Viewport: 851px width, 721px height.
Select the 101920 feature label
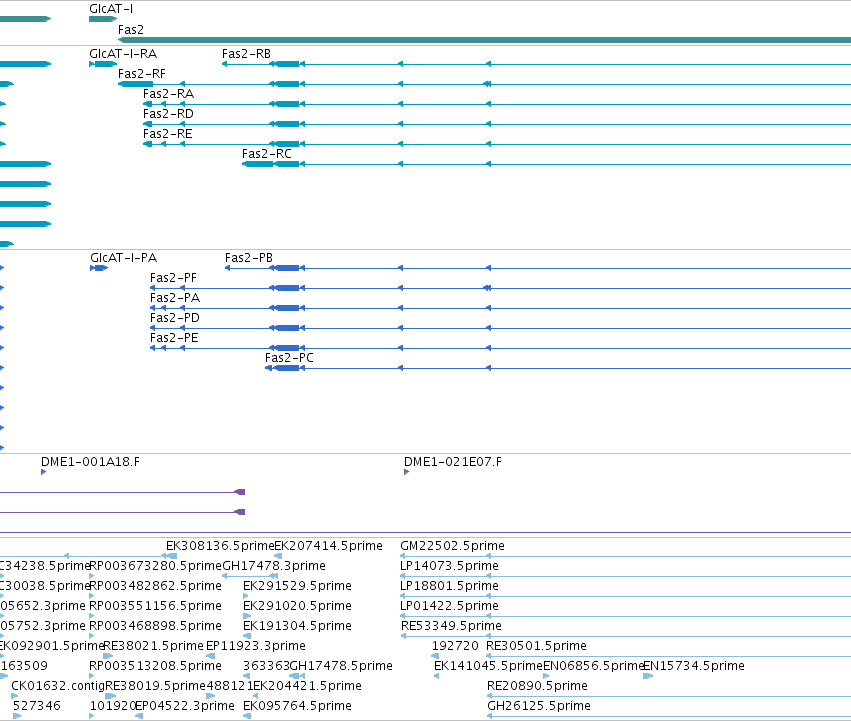(x=112, y=706)
